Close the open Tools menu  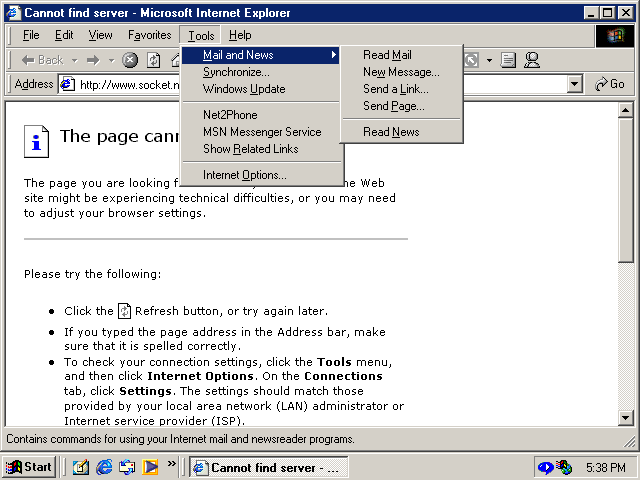point(201,36)
